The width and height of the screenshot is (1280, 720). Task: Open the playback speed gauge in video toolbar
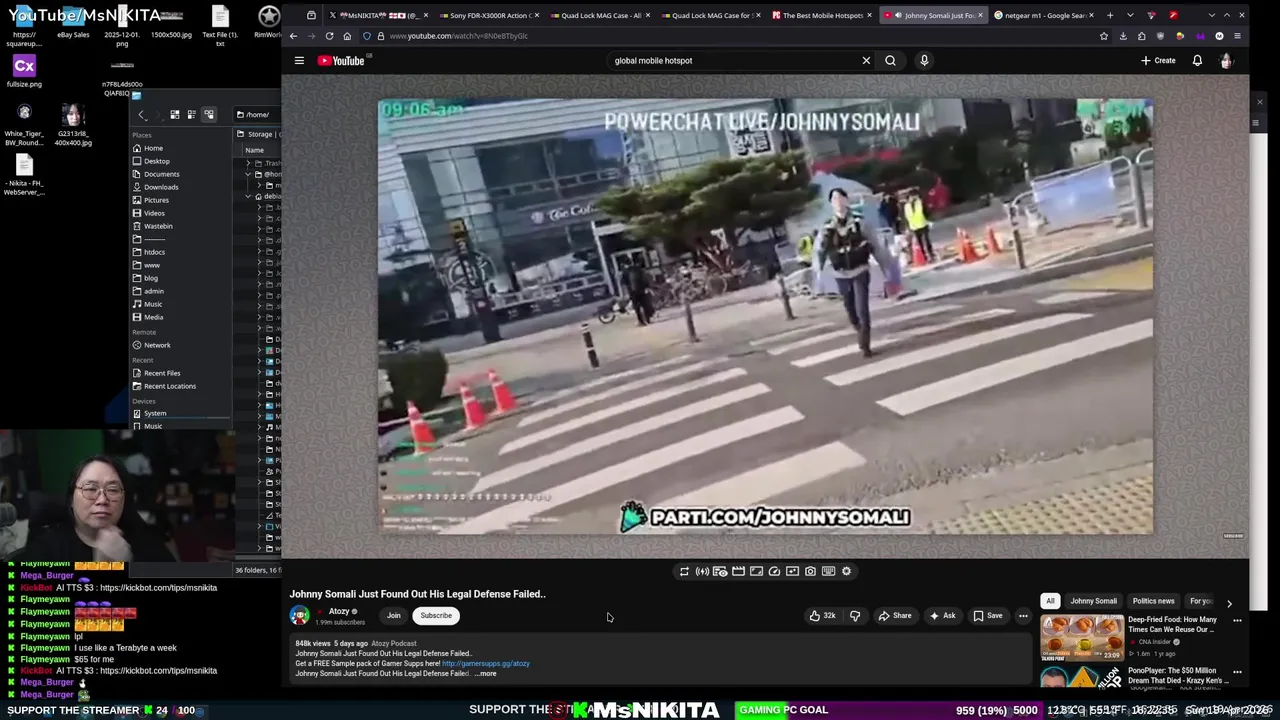click(x=774, y=571)
